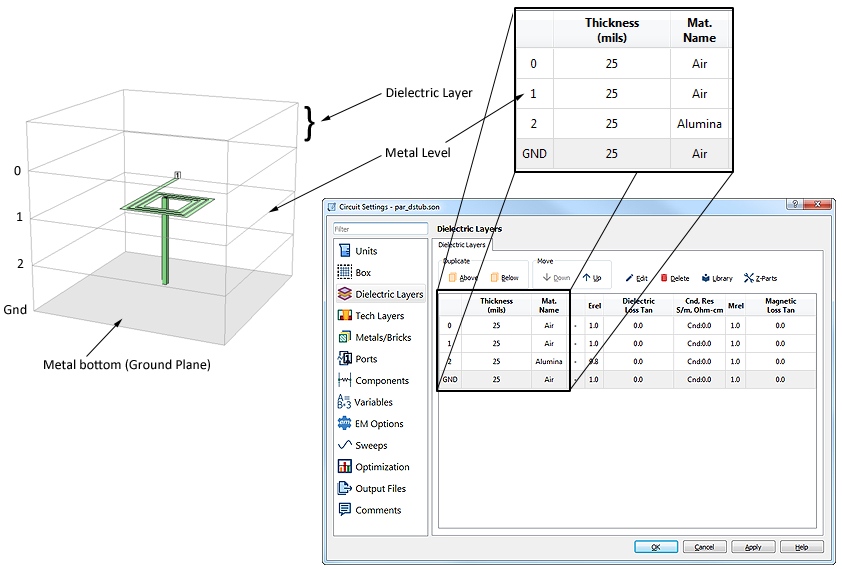842x569 pixels.
Task: Select Components in the sidebar
Action: (x=381, y=381)
